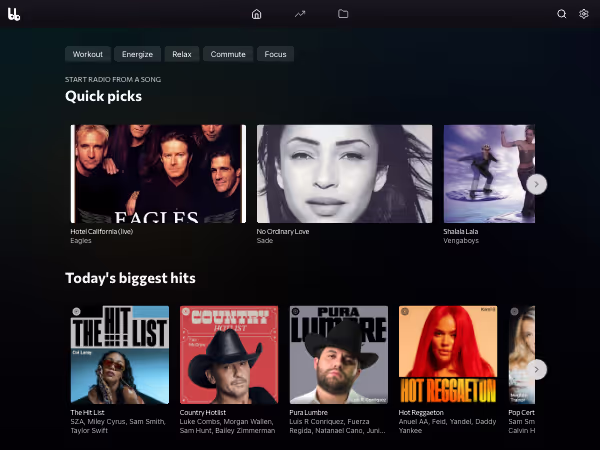
Task: Select the Relax mood chip
Action: click(182, 54)
